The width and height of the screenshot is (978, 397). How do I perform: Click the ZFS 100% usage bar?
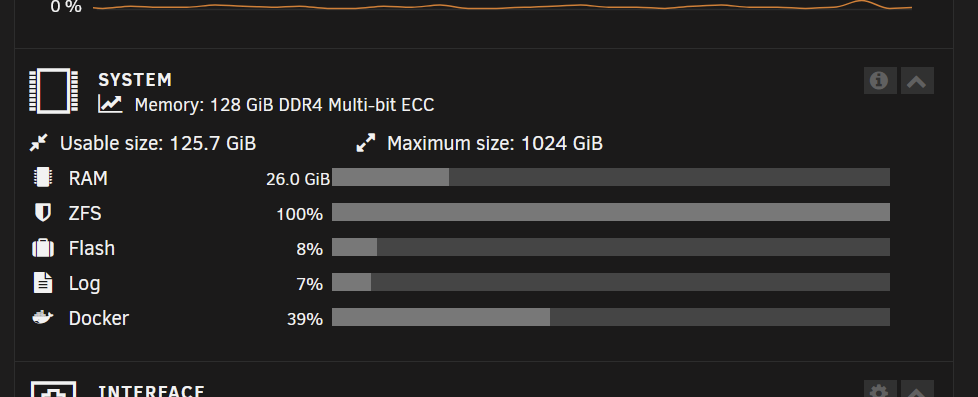coord(611,212)
